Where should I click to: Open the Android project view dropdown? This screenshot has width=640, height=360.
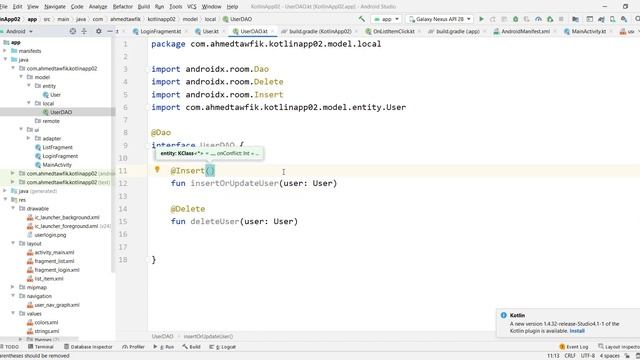pos(18,31)
